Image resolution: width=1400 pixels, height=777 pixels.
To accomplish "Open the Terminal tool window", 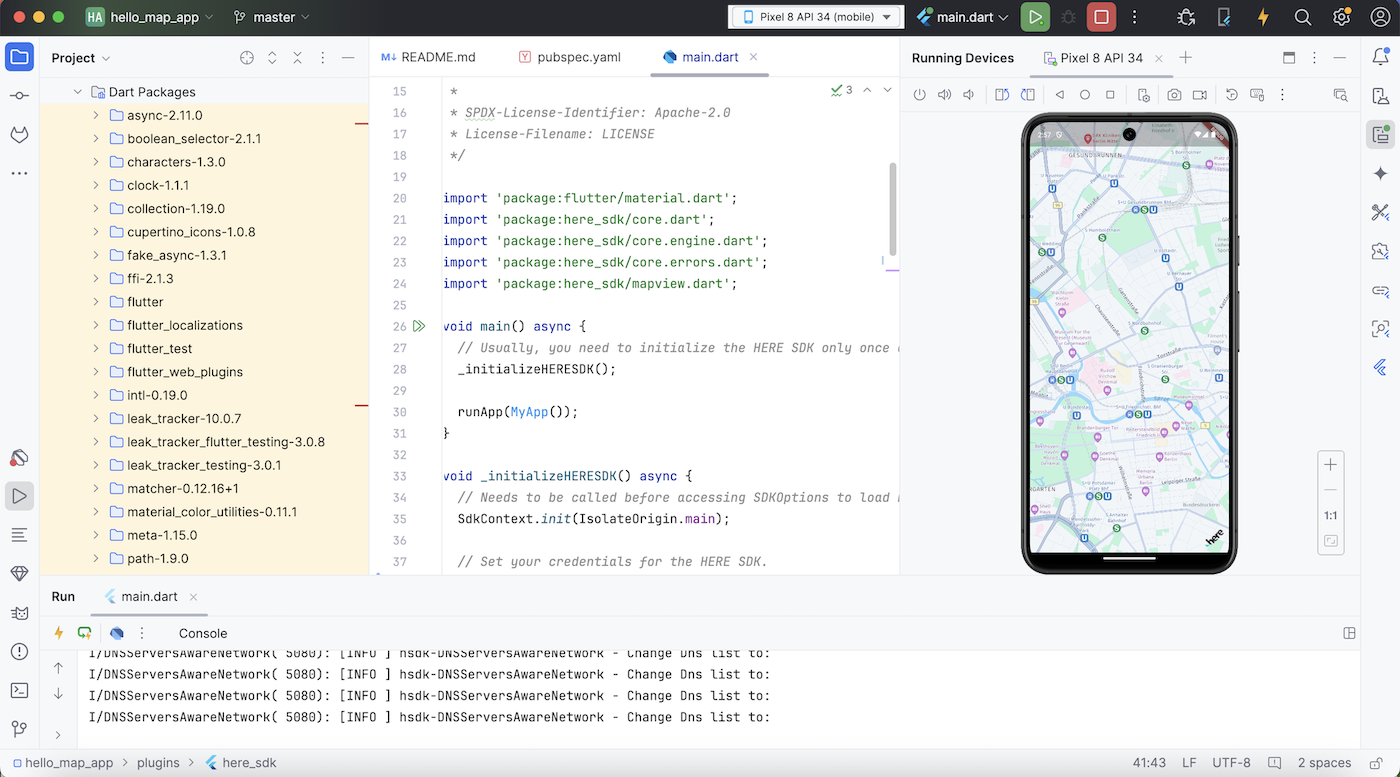I will pos(19,690).
